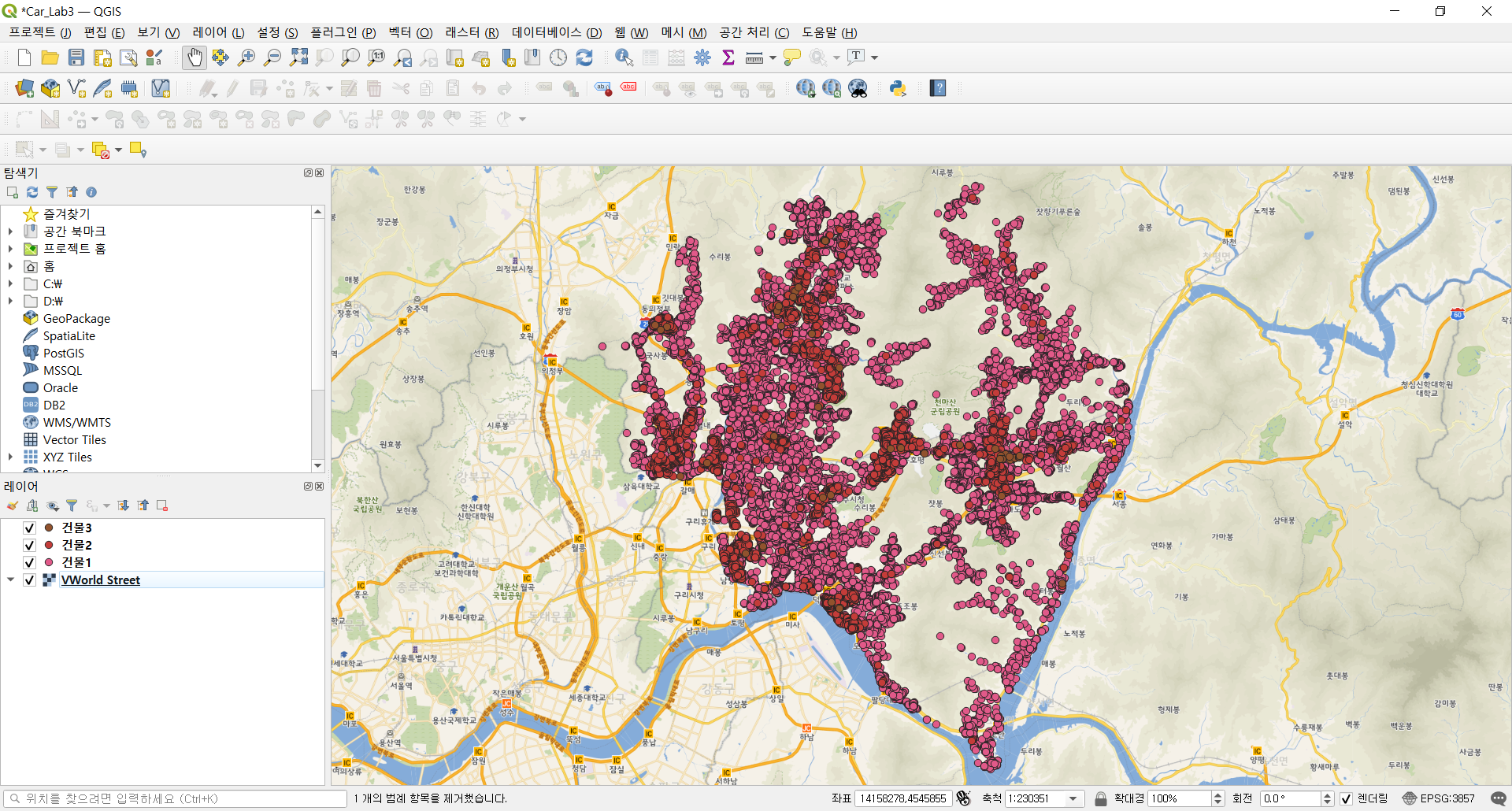Expand the XYZ Tiles browser entry

[x=10, y=457]
